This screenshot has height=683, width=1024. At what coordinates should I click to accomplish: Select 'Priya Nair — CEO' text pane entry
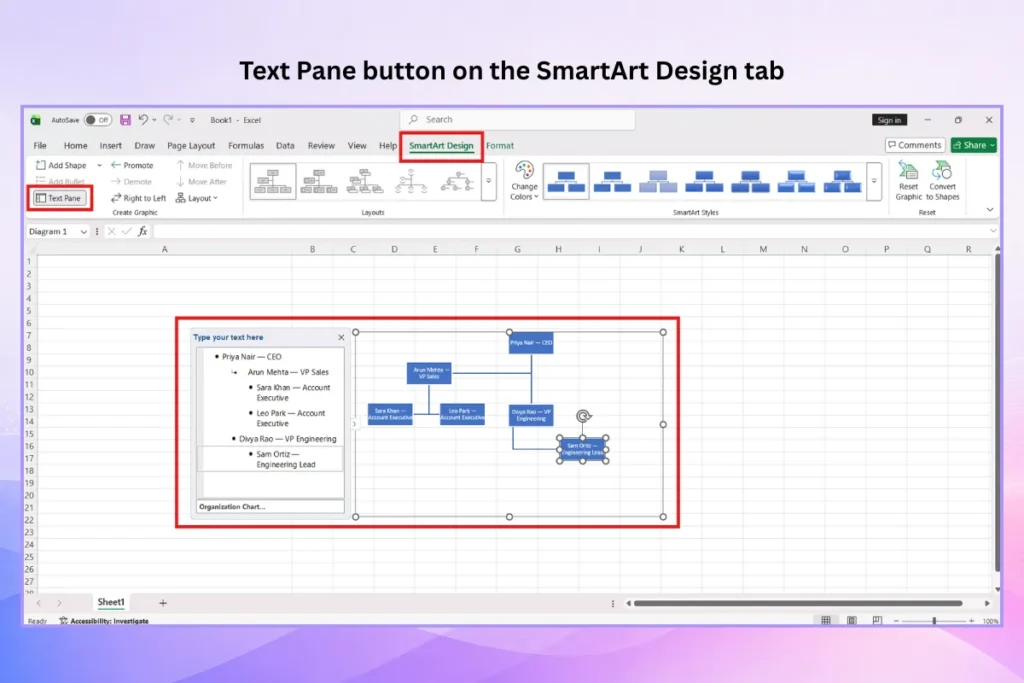251,357
